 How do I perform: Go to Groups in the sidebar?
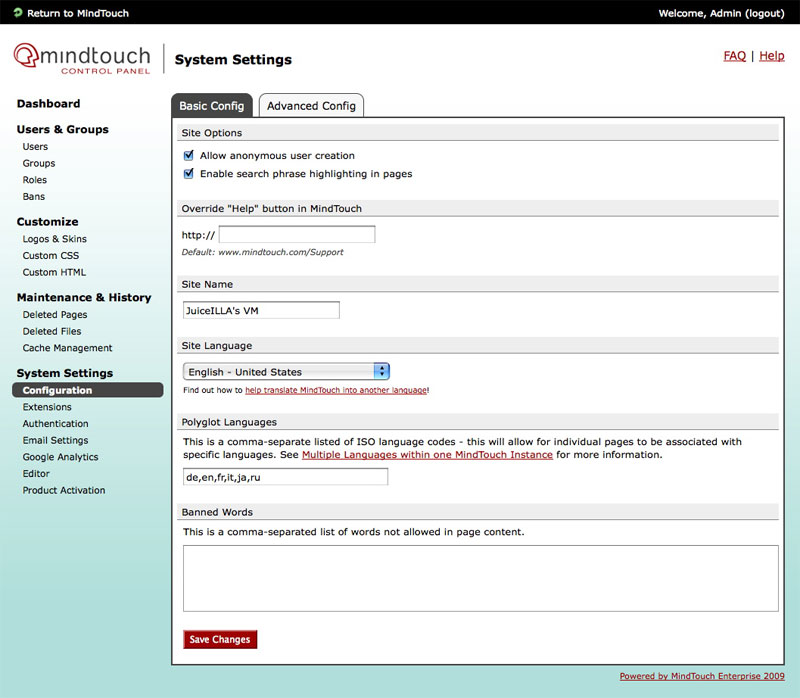(39, 163)
